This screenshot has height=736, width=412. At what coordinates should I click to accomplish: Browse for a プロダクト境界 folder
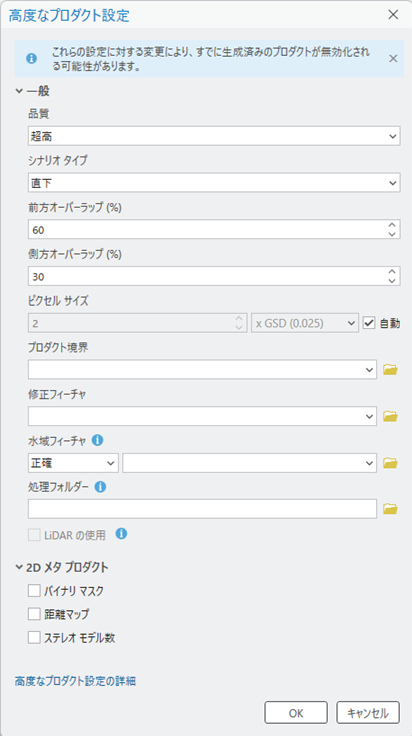(390, 370)
